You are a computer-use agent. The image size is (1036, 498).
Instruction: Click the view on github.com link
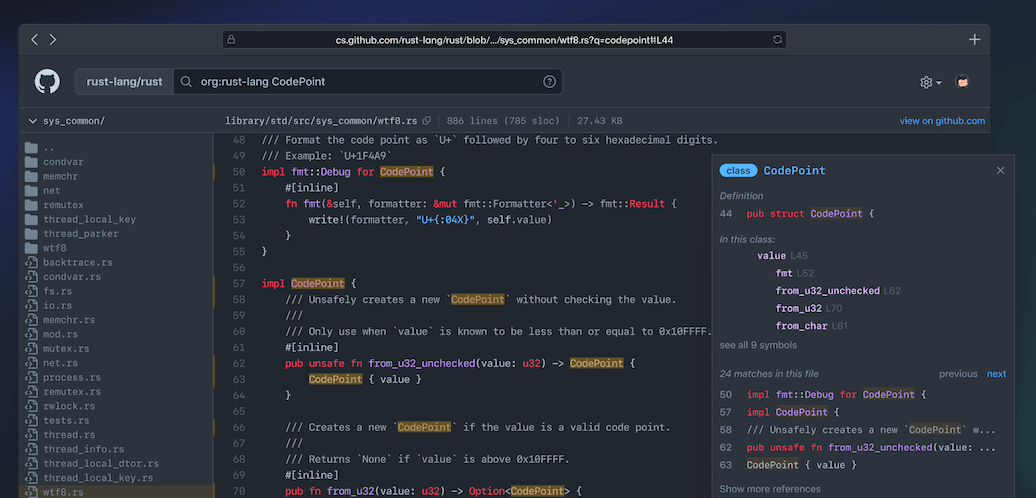tap(942, 121)
